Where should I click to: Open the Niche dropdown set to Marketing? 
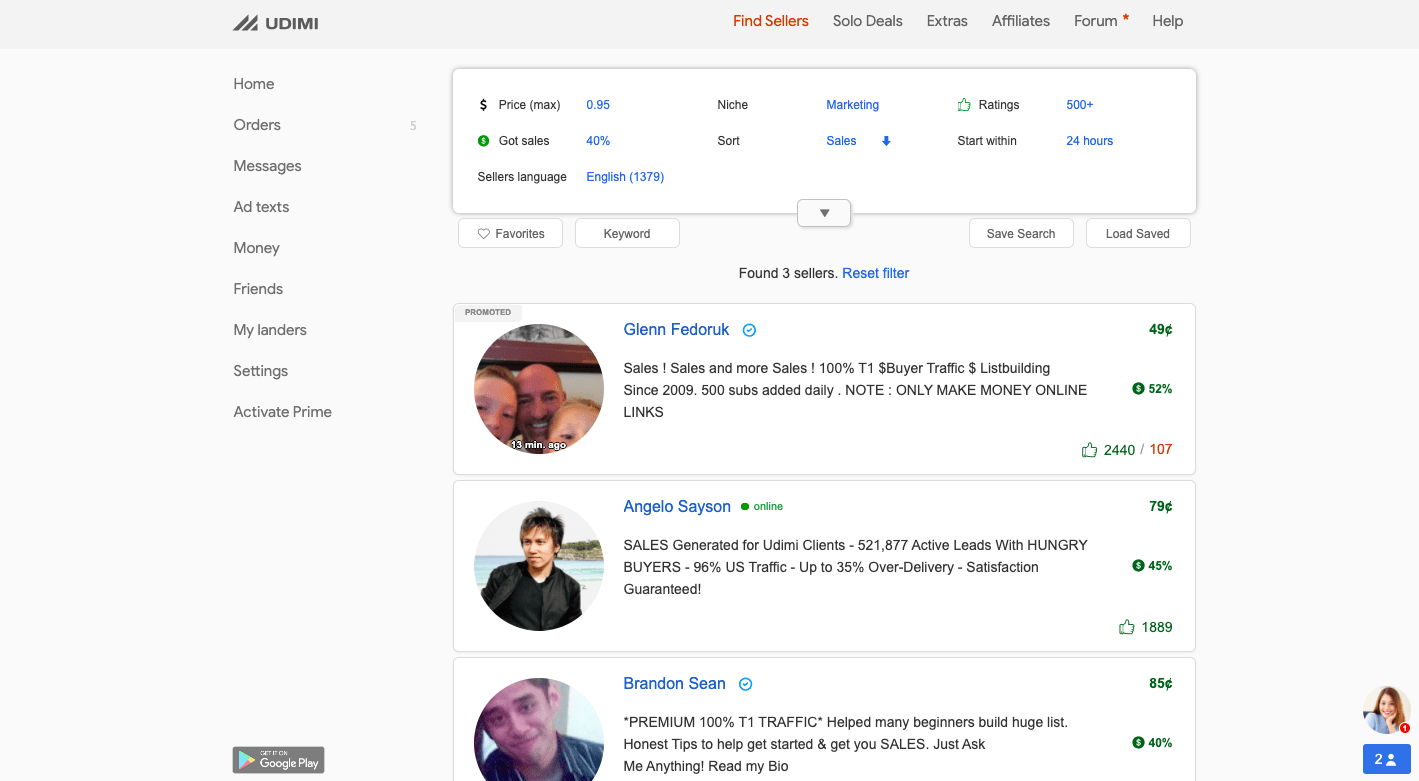click(852, 105)
